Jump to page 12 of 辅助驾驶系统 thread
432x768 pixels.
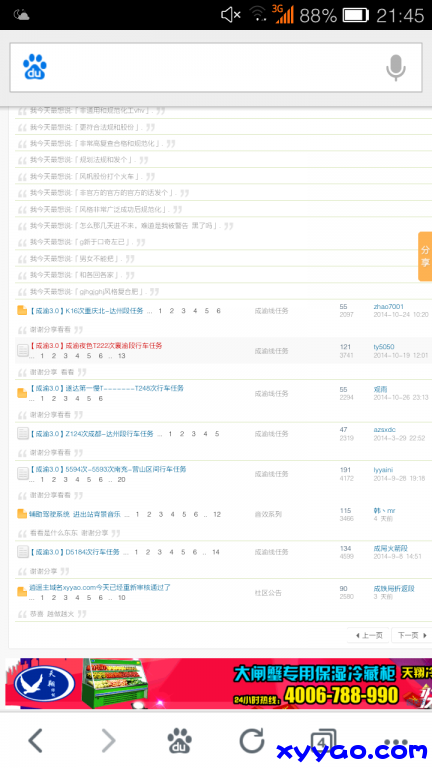click(x=217, y=514)
